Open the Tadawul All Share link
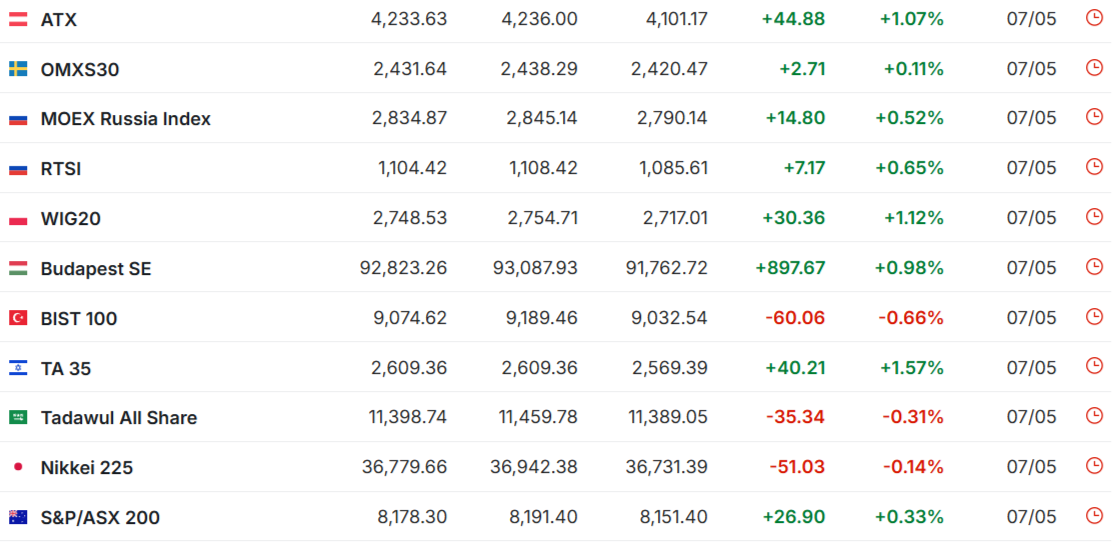 coord(119,418)
